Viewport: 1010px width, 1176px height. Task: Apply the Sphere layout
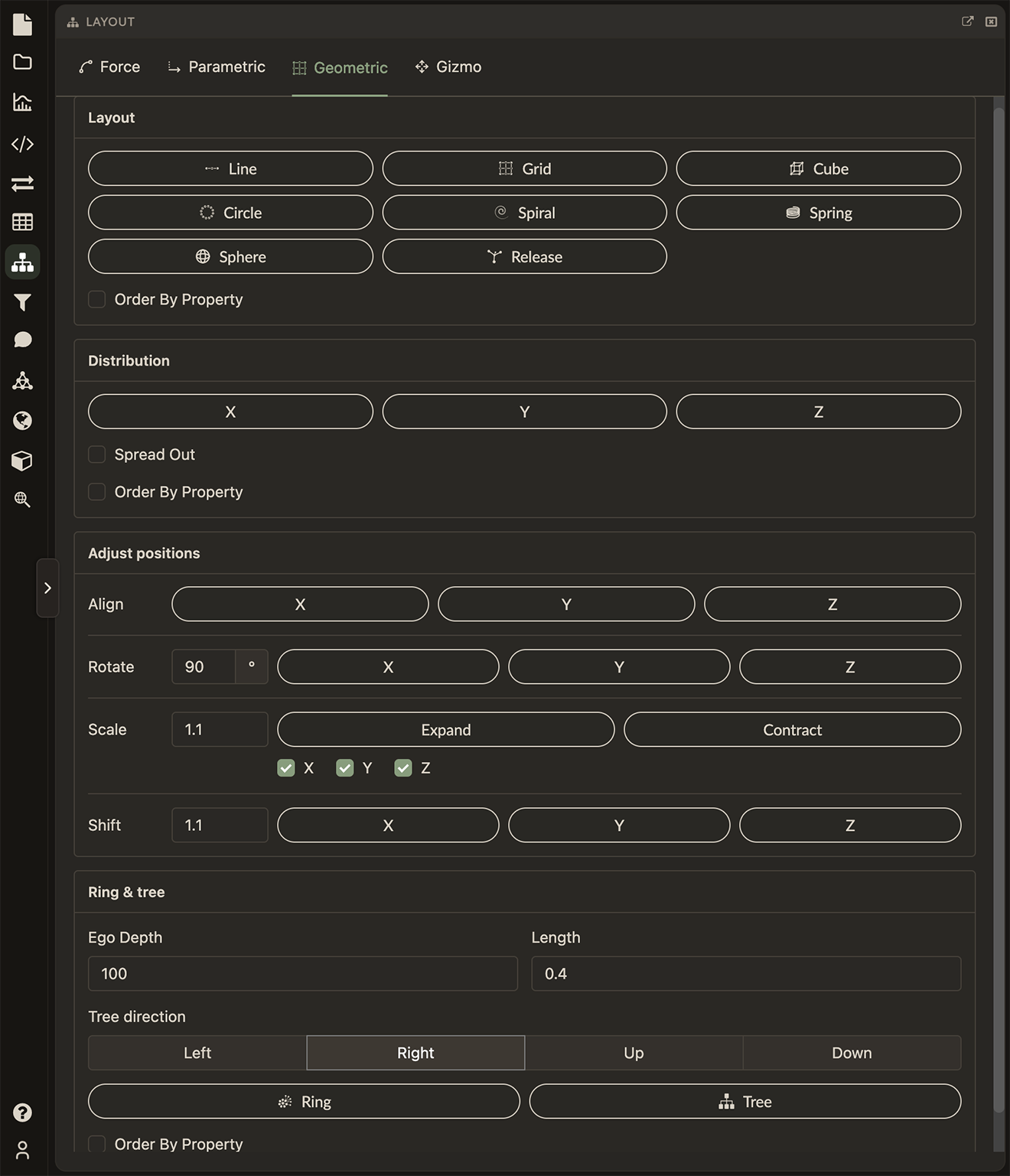pos(230,257)
